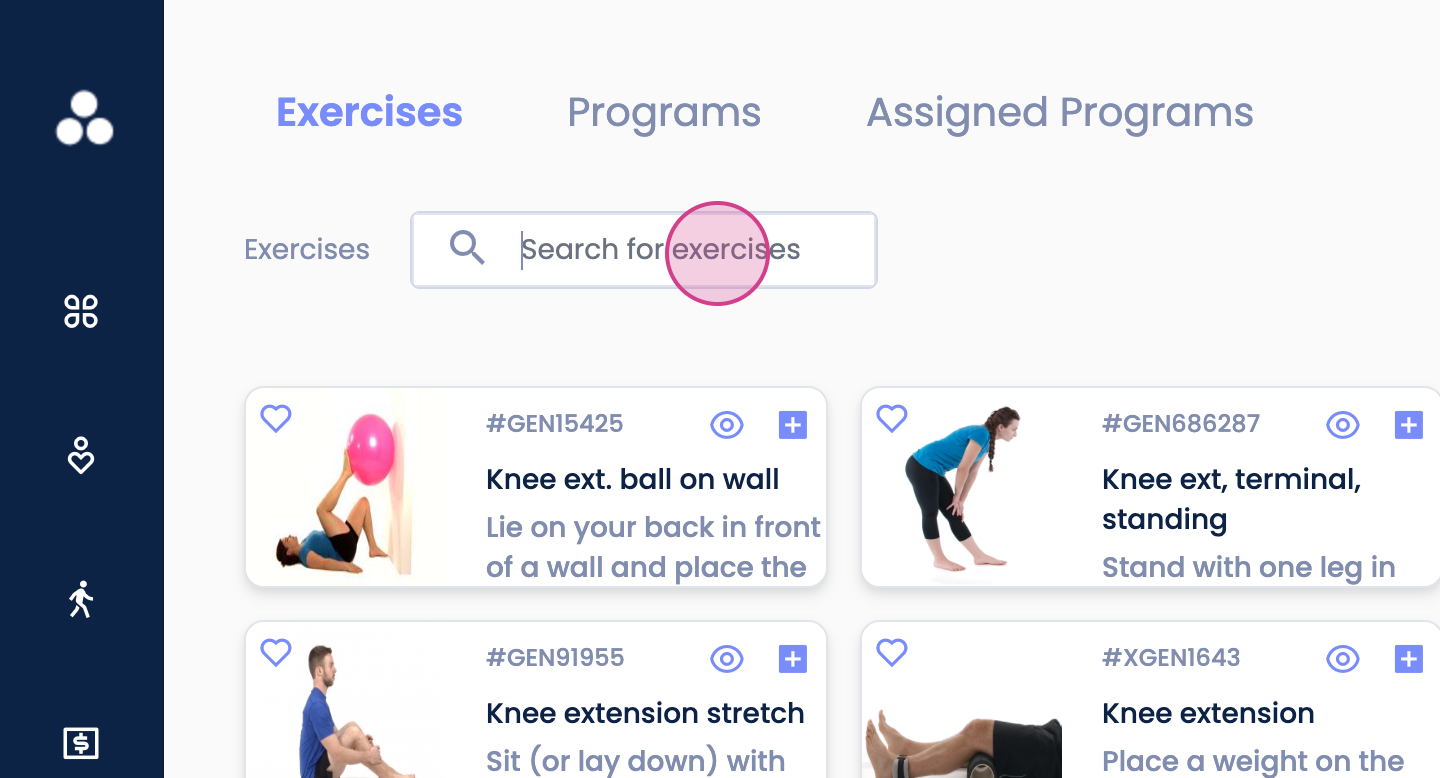Click the Search for exercises field

click(644, 250)
